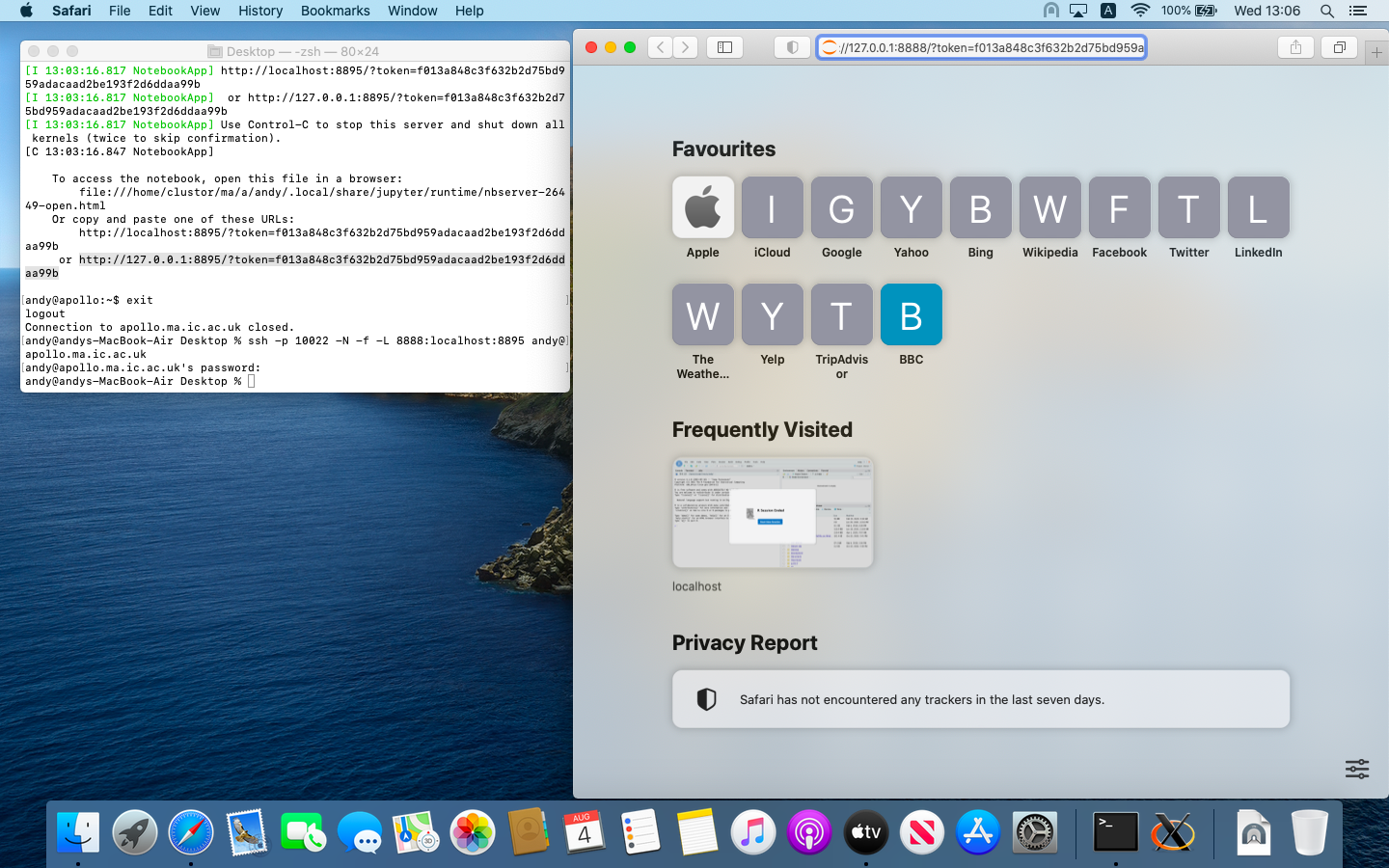The width and height of the screenshot is (1389, 868).
Task: Open Reminders from the Dock
Action: tap(640, 832)
